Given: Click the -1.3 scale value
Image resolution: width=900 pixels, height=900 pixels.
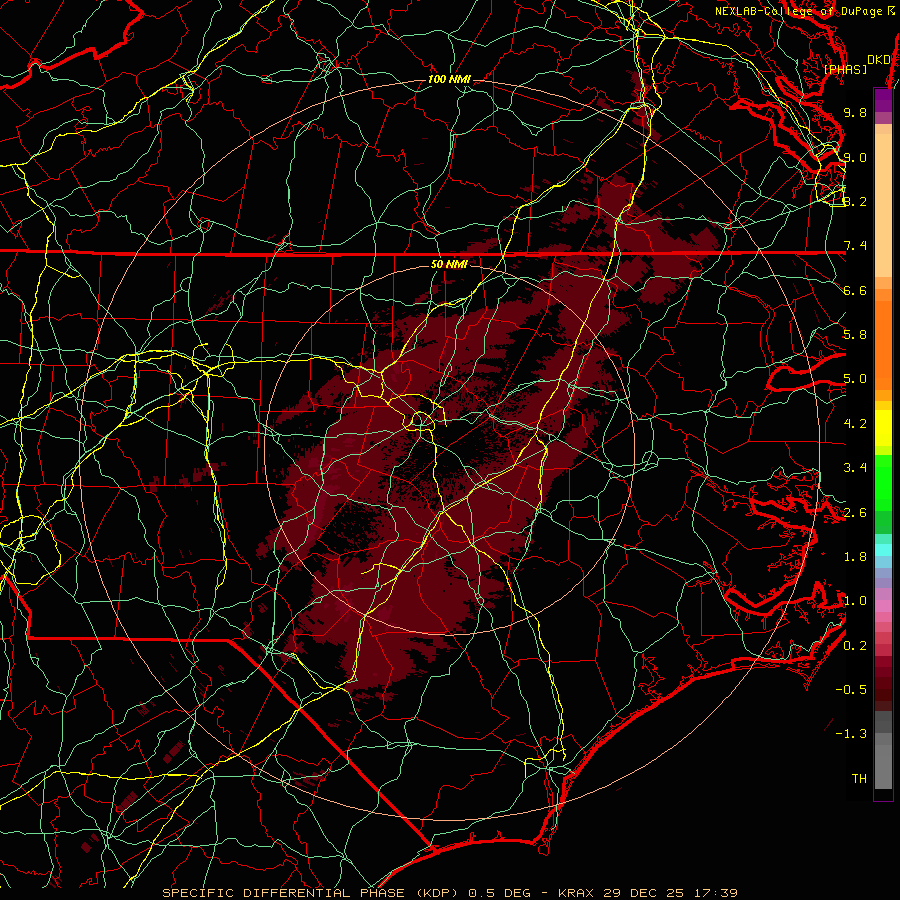Looking at the screenshot, I should (851, 734).
